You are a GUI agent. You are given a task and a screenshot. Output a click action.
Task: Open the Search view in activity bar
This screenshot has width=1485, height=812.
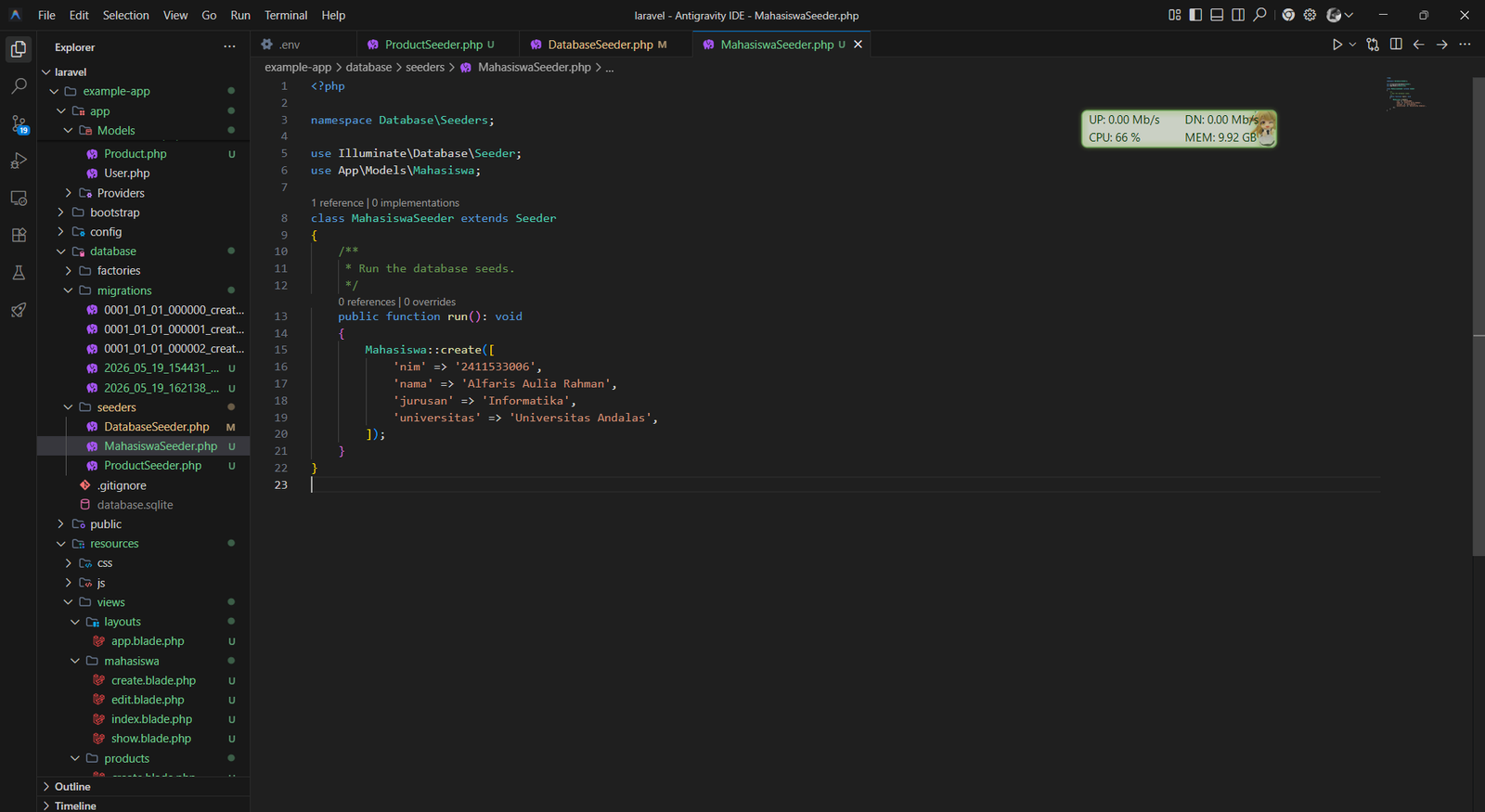[19, 86]
